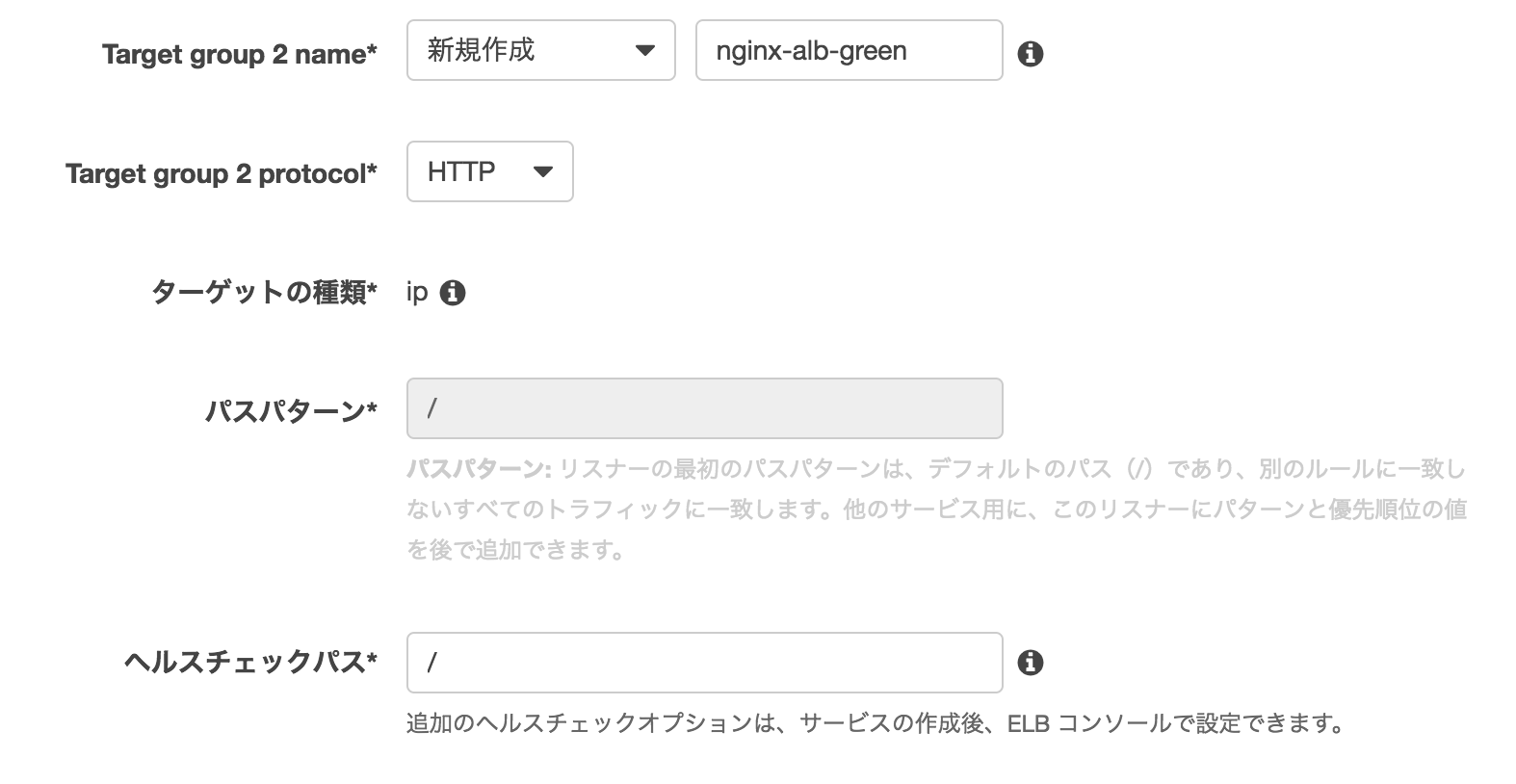
Task: Click the Target group 2 protocol label
Action: 222,174
